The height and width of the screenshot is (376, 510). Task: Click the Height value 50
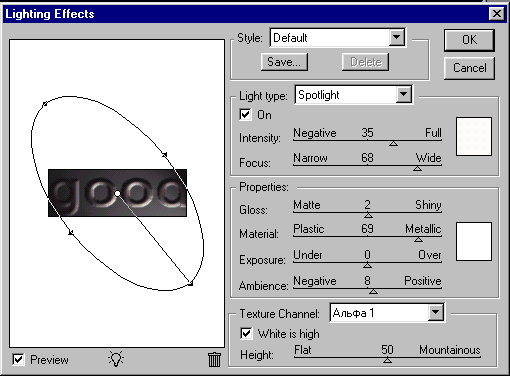click(387, 350)
